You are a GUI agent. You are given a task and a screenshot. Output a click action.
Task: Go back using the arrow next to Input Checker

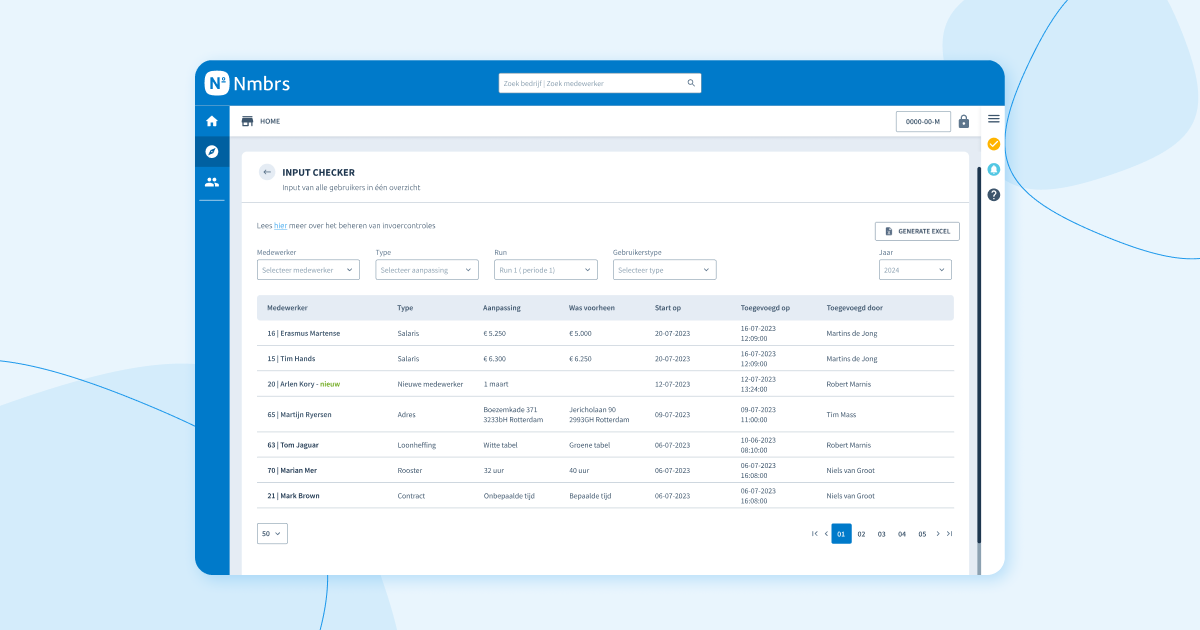267,172
